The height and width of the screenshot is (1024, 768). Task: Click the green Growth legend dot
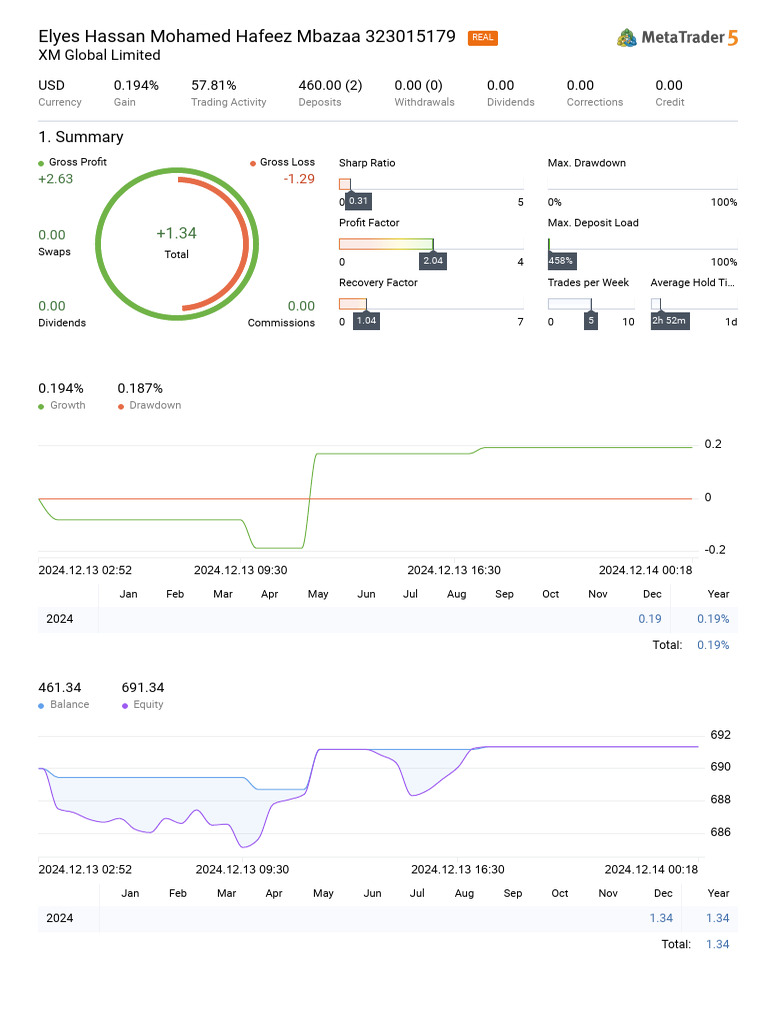coord(41,406)
